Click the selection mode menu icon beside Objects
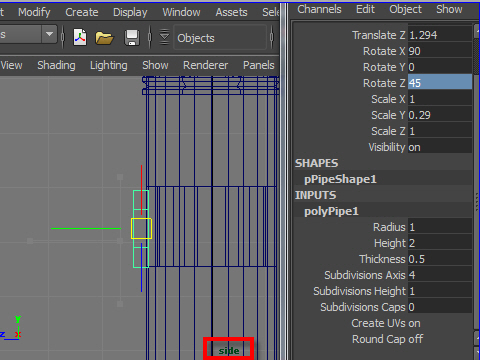Image resolution: width=480 pixels, height=360 pixels. pyautogui.click(x=164, y=37)
